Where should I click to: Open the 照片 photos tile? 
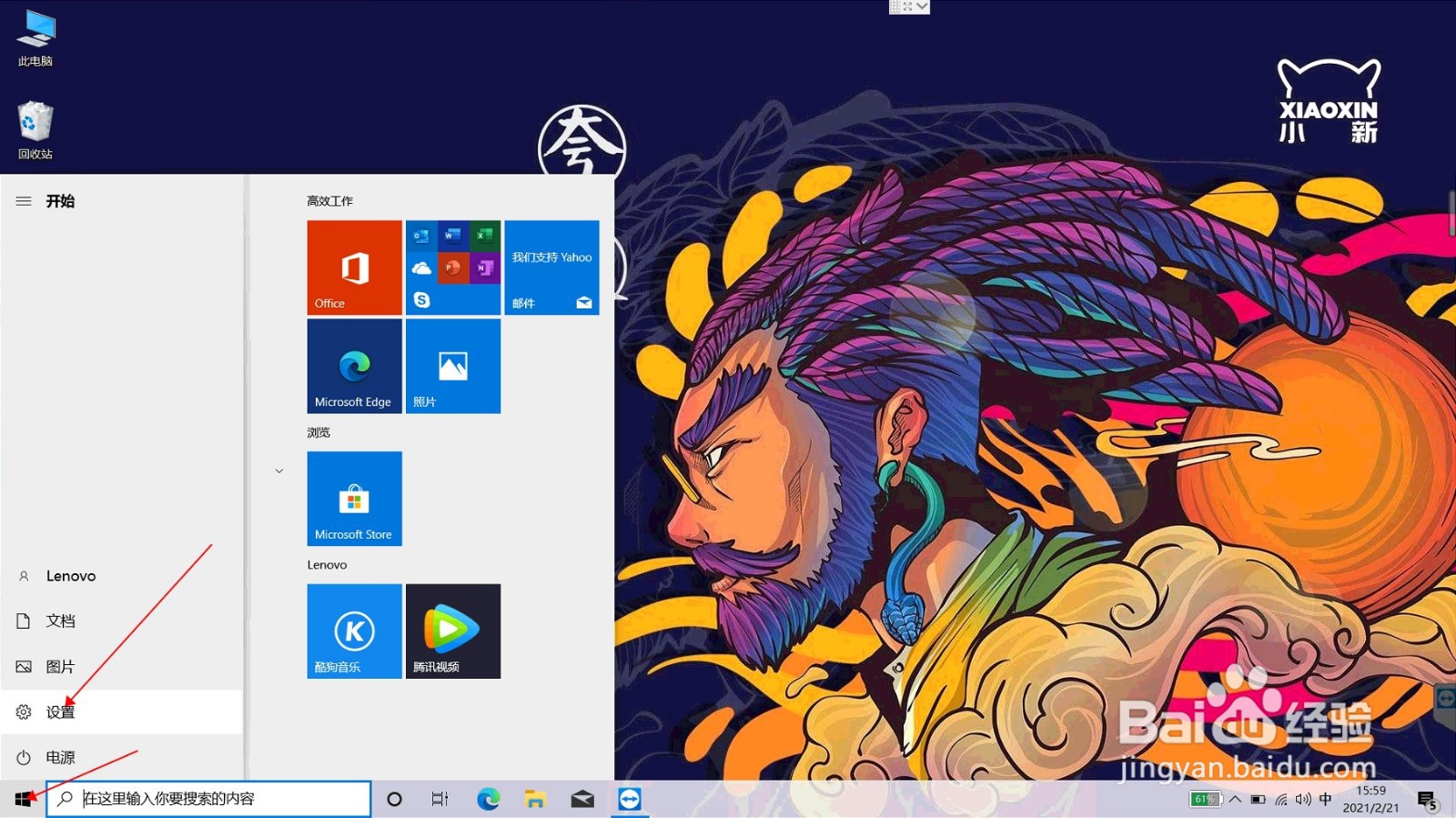[x=452, y=366]
